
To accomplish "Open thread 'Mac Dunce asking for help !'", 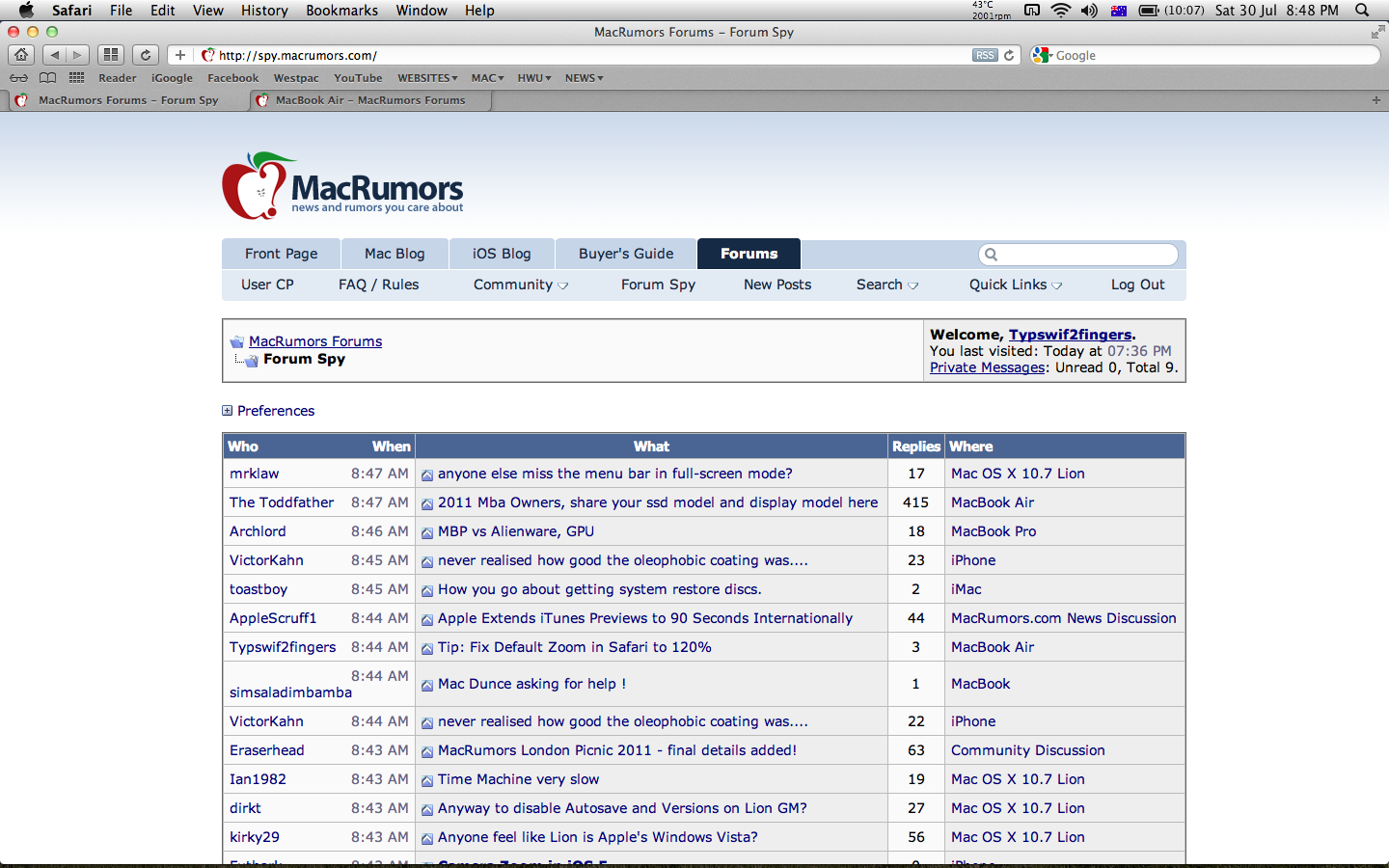I will coord(531,684).
